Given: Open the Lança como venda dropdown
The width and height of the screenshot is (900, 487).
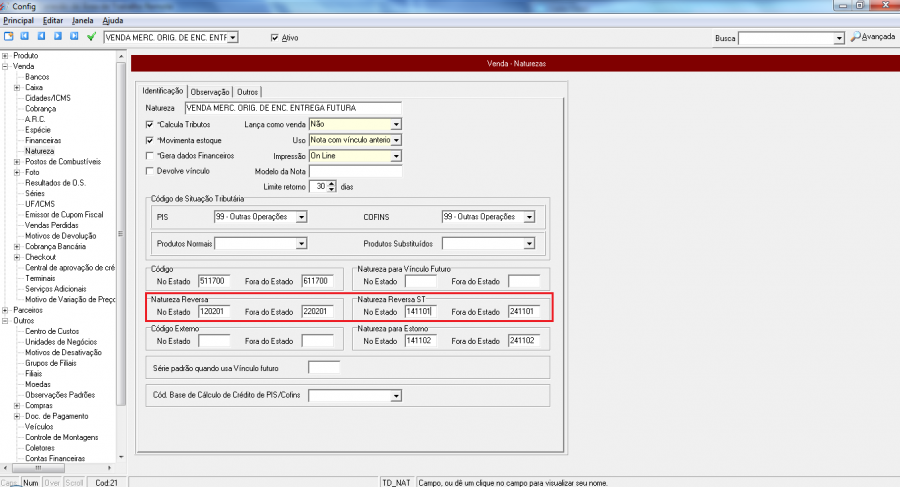Looking at the screenshot, I should 396,124.
